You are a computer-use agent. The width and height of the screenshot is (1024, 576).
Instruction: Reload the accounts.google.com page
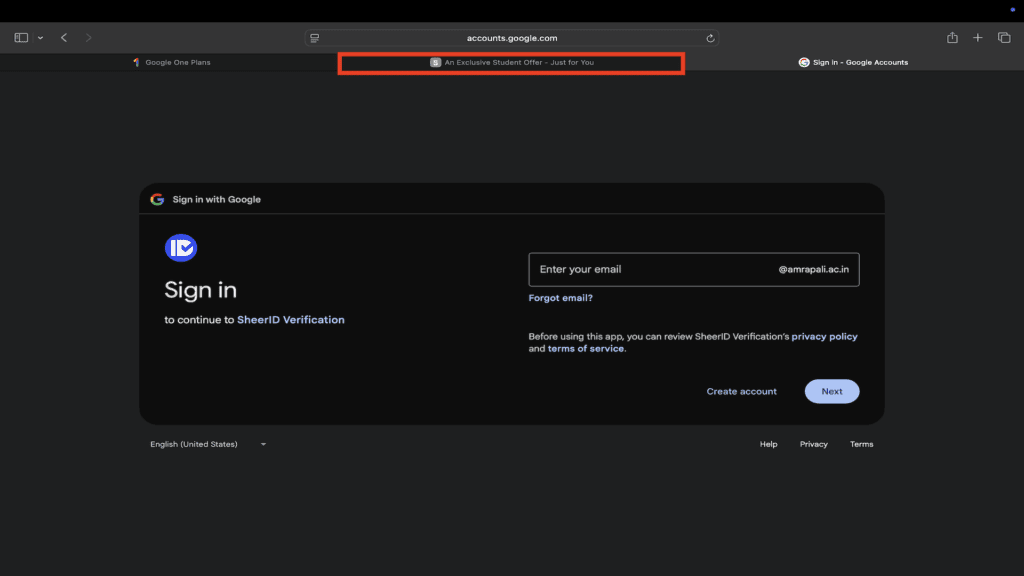pos(710,37)
